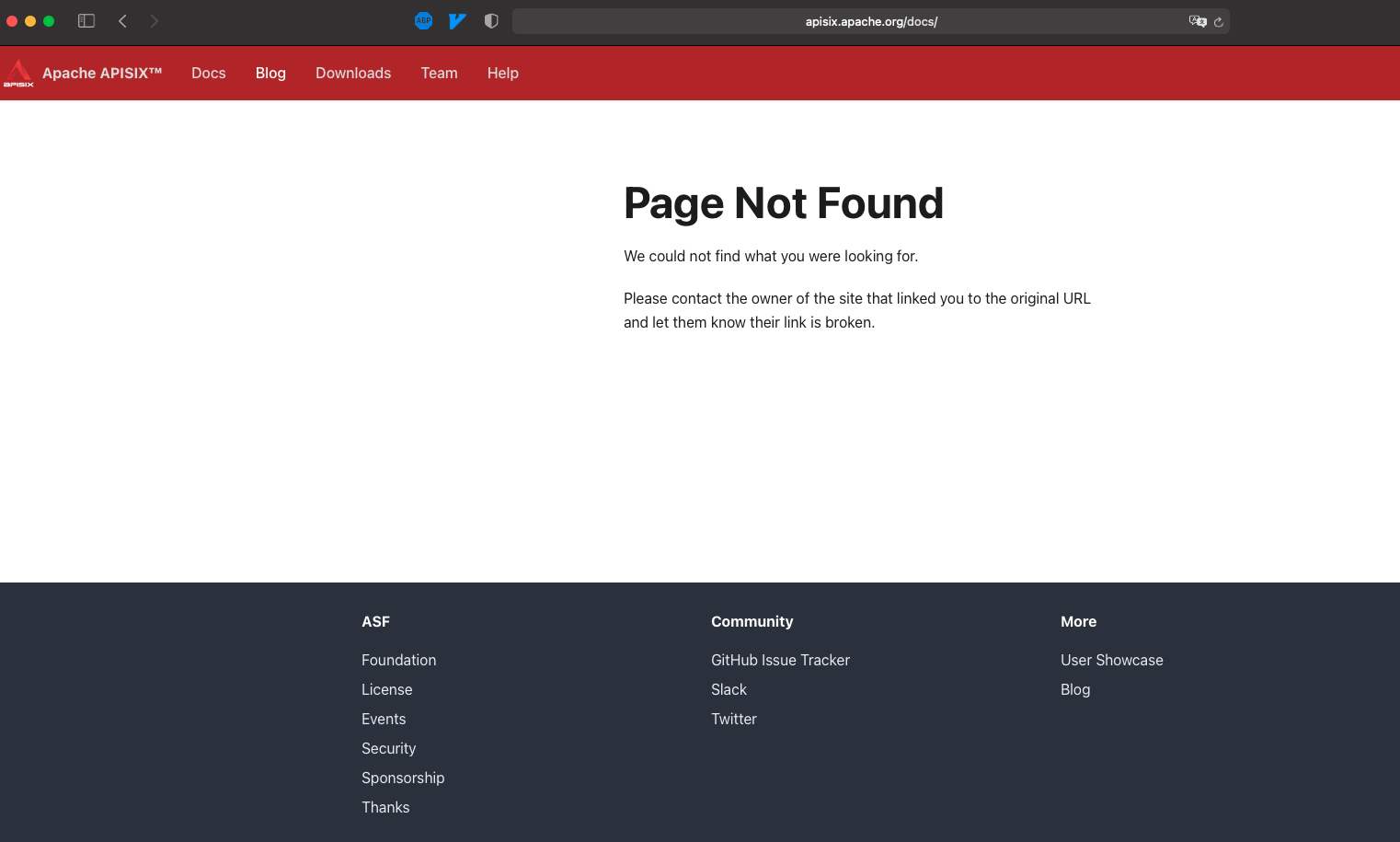The height and width of the screenshot is (842, 1400).
Task: Open the Docs menu item
Action: (209, 73)
